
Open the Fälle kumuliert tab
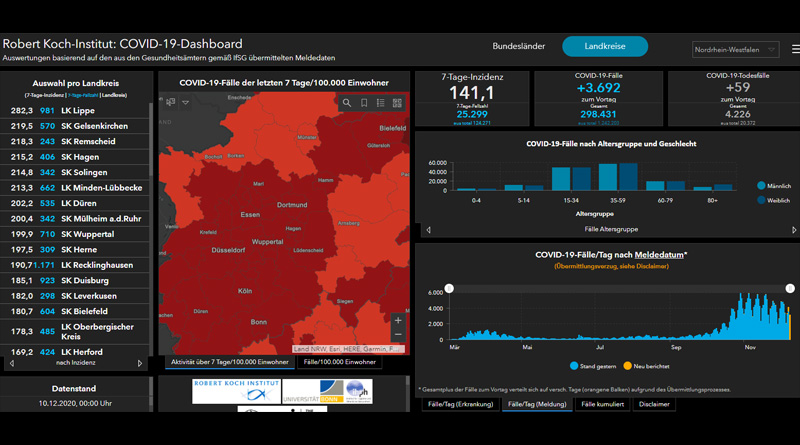[603, 404]
